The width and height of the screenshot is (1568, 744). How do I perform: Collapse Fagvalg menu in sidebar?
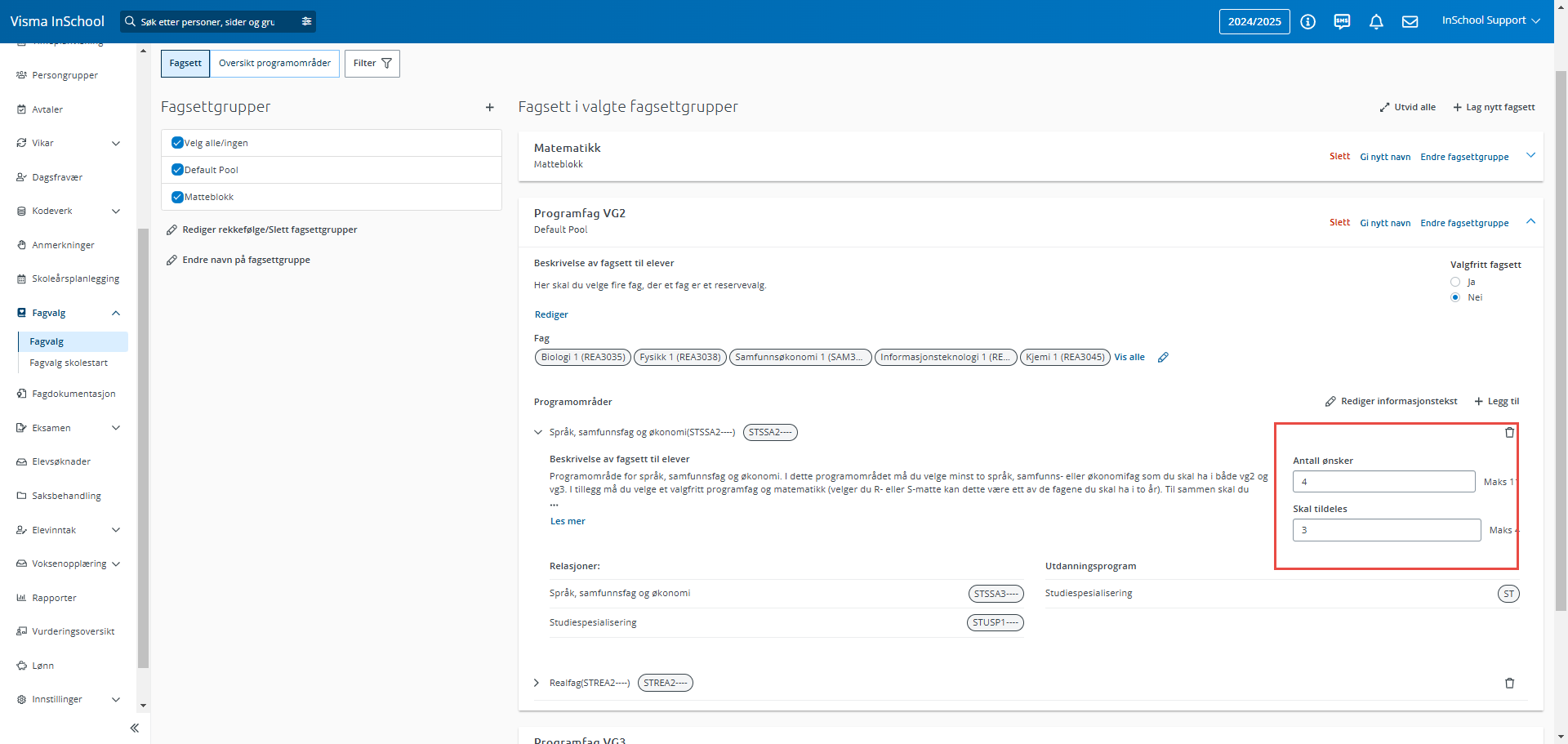click(116, 313)
